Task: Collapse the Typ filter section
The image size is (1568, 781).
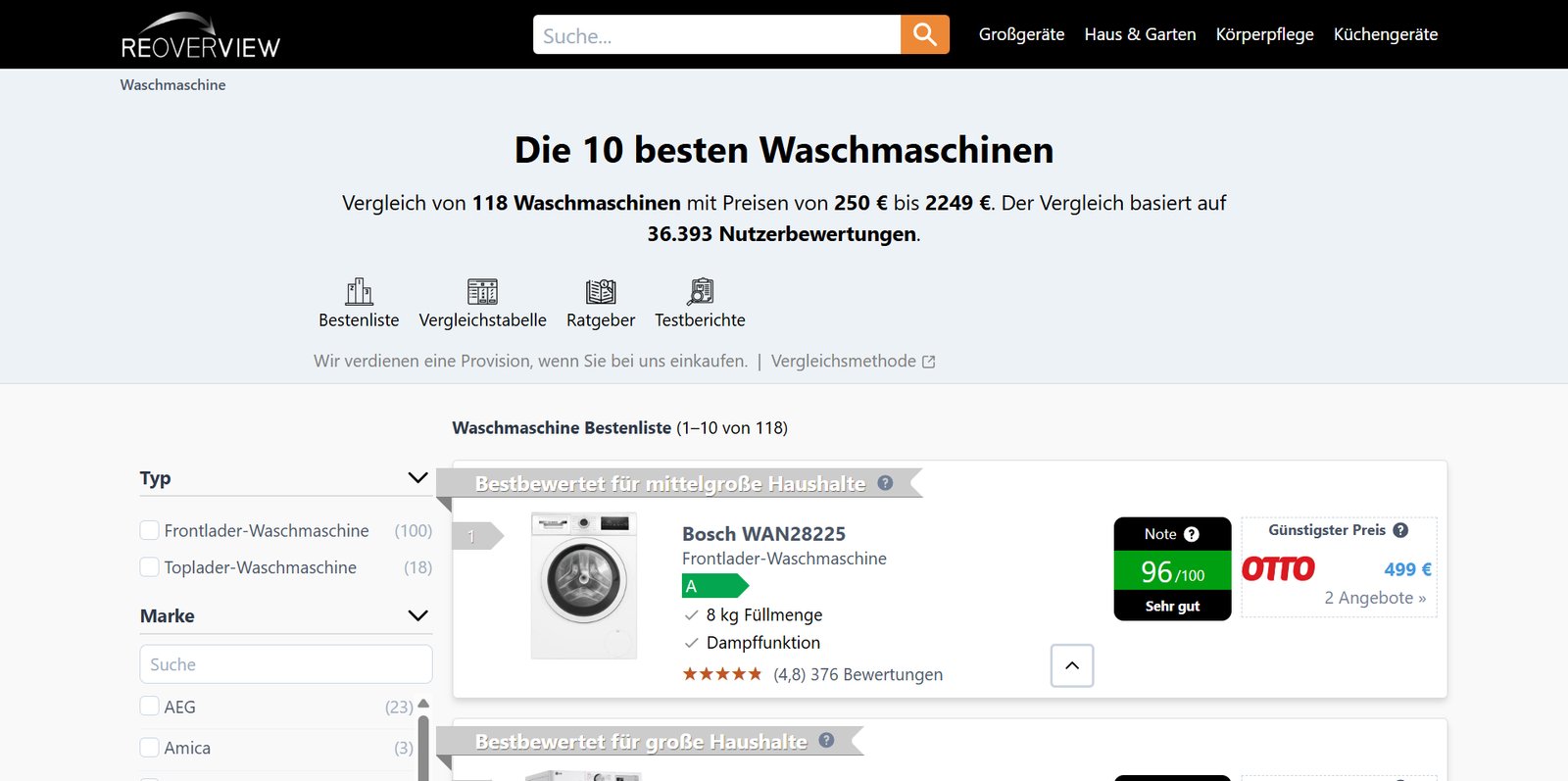Action: (x=417, y=478)
